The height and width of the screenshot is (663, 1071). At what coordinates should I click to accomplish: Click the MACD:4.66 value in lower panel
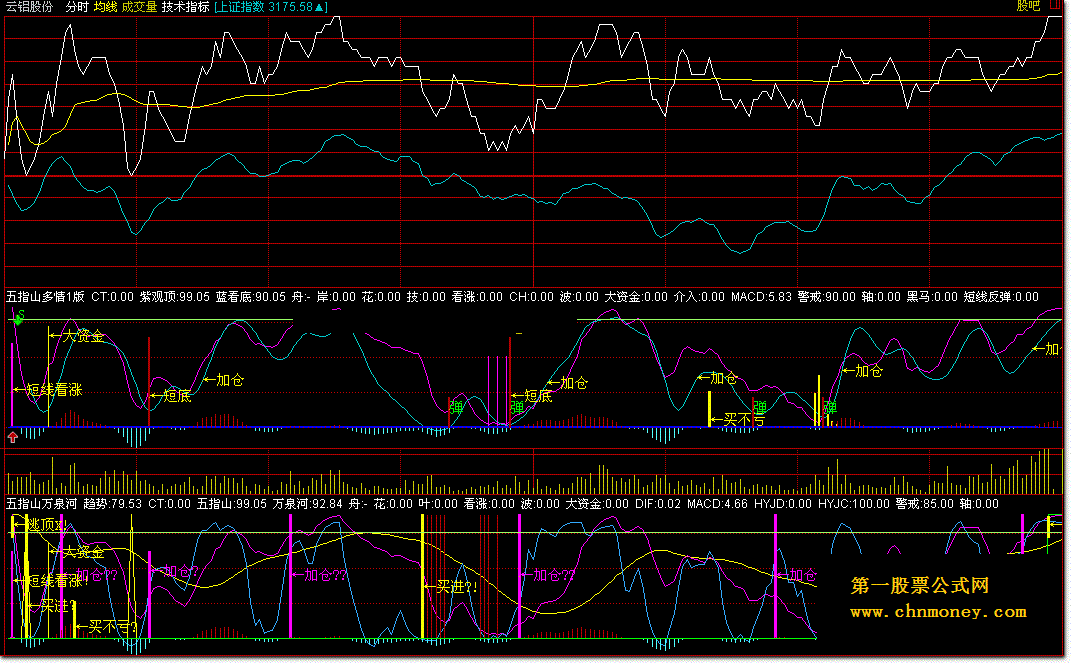click(x=717, y=504)
